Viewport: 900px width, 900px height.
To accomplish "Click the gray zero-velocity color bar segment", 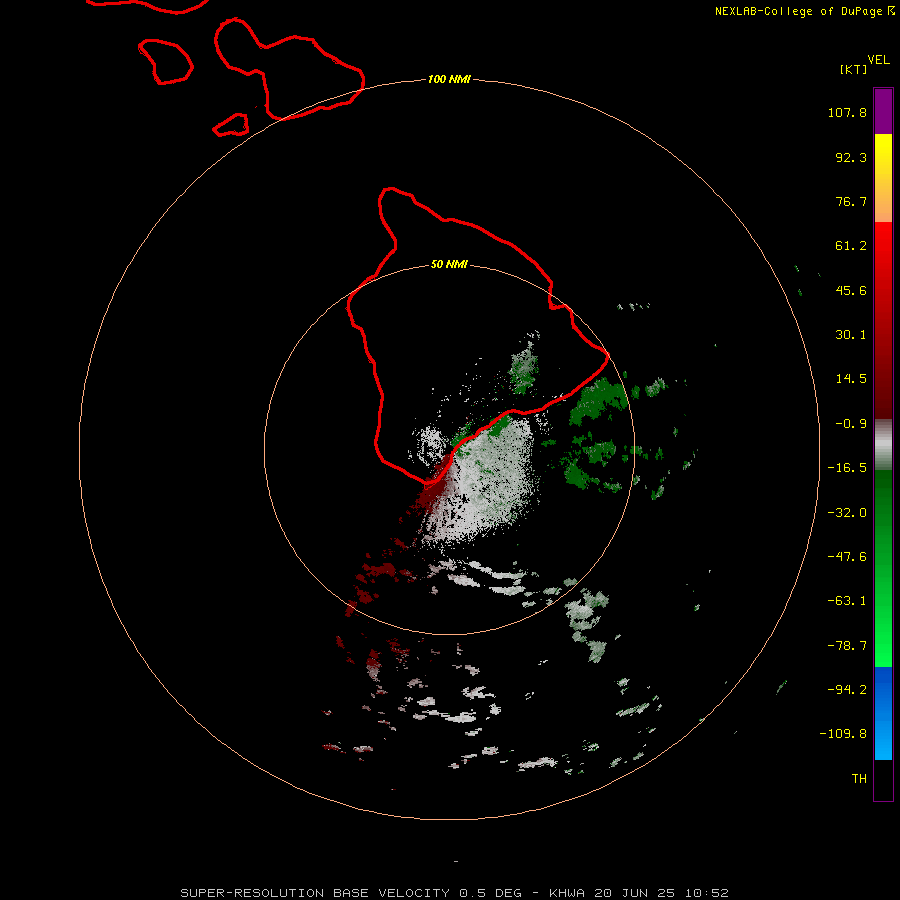I will [883, 445].
